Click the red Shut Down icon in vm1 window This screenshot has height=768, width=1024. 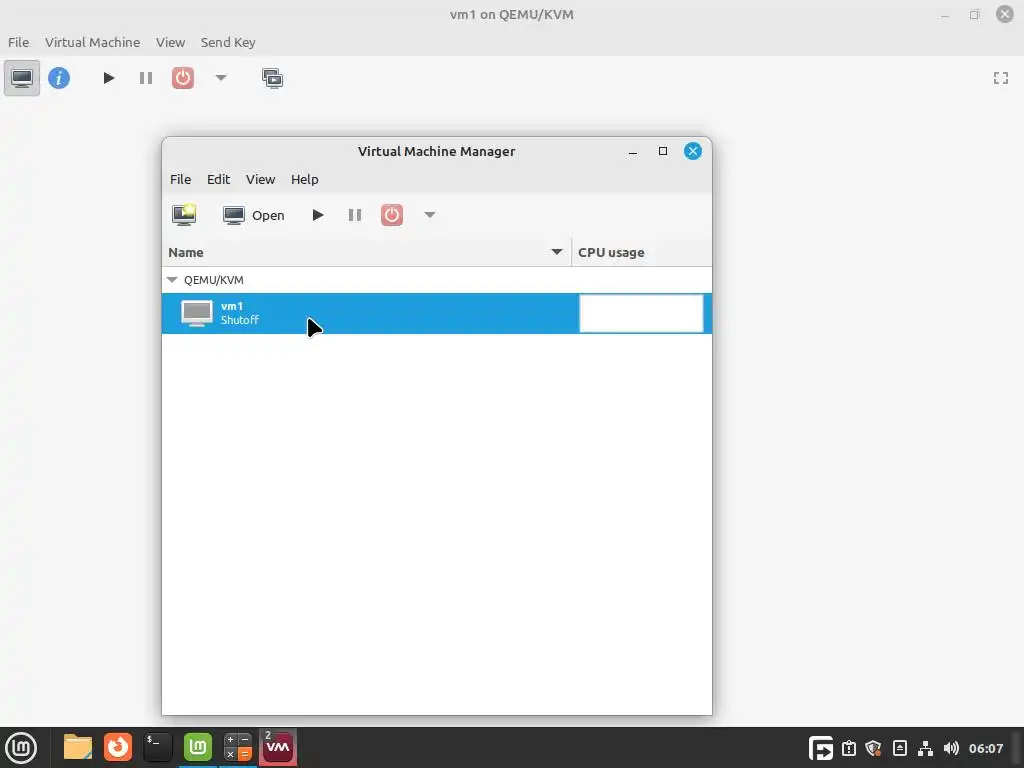pyautogui.click(x=183, y=78)
